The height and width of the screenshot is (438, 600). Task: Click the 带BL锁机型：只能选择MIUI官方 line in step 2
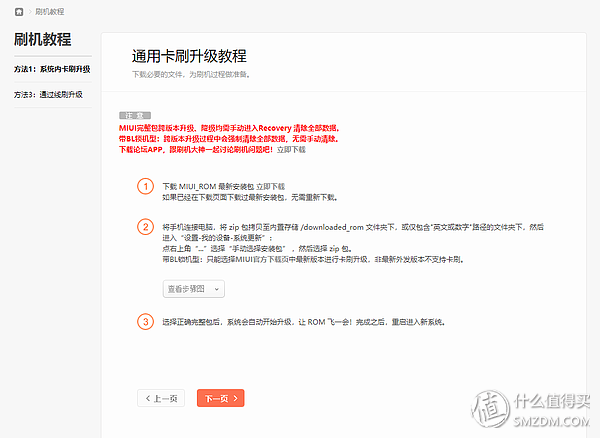(313, 260)
